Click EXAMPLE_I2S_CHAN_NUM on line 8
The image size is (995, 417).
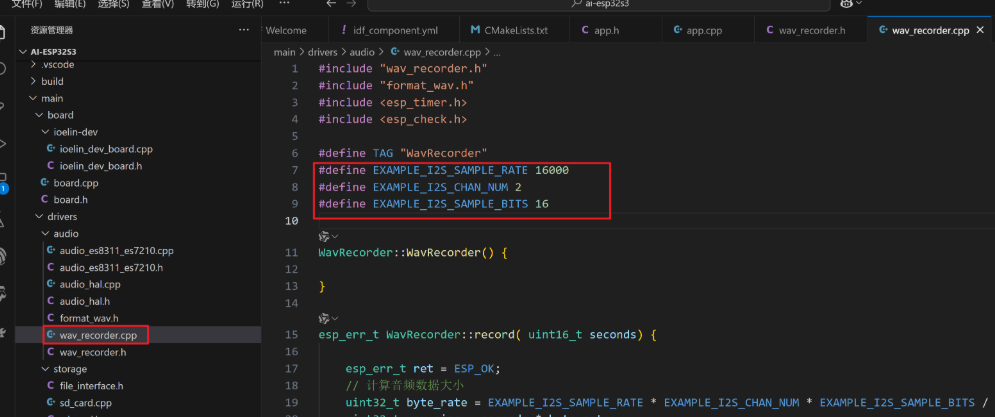coord(440,187)
